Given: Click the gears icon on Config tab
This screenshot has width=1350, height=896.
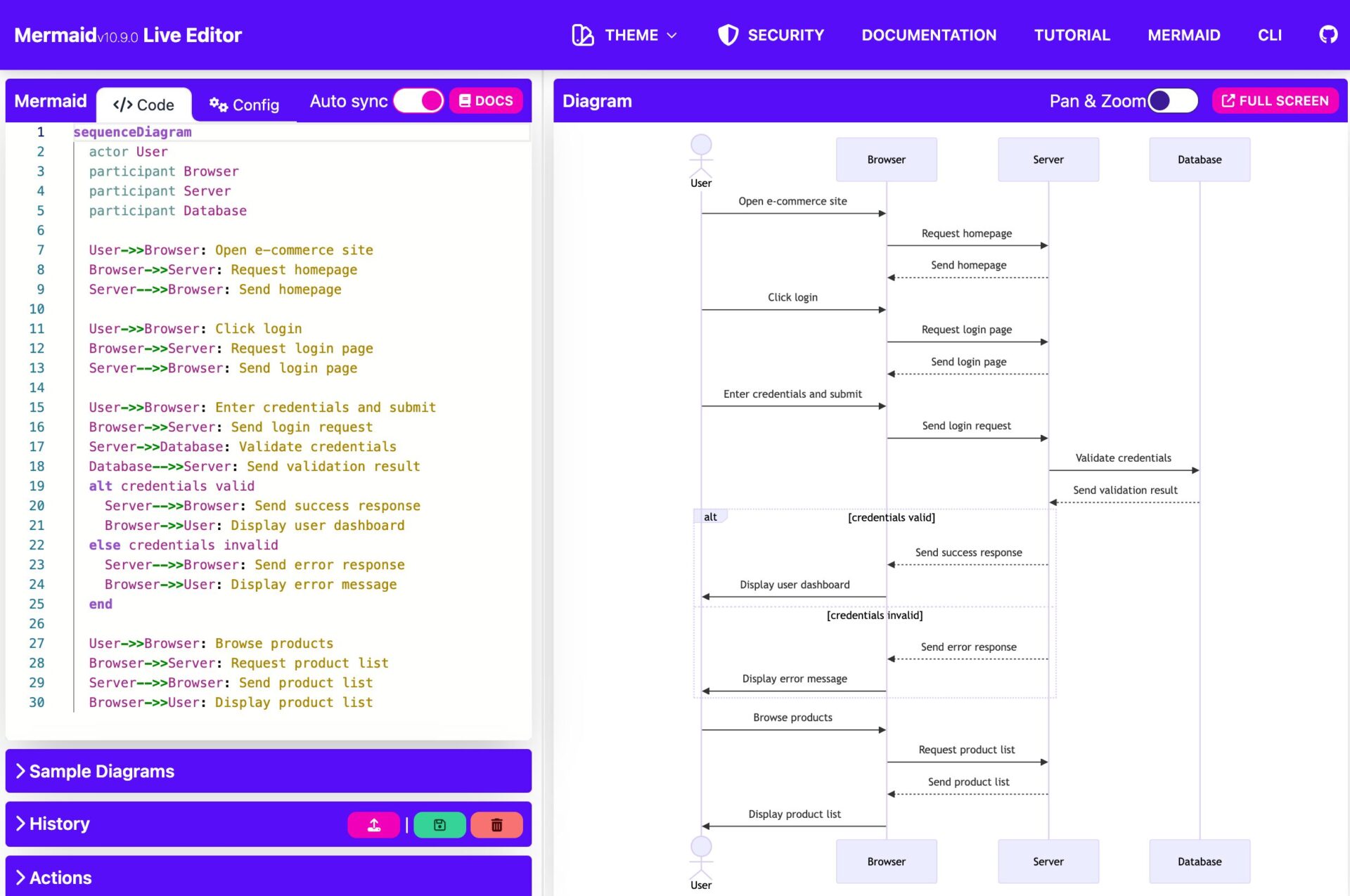Looking at the screenshot, I should [x=218, y=105].
